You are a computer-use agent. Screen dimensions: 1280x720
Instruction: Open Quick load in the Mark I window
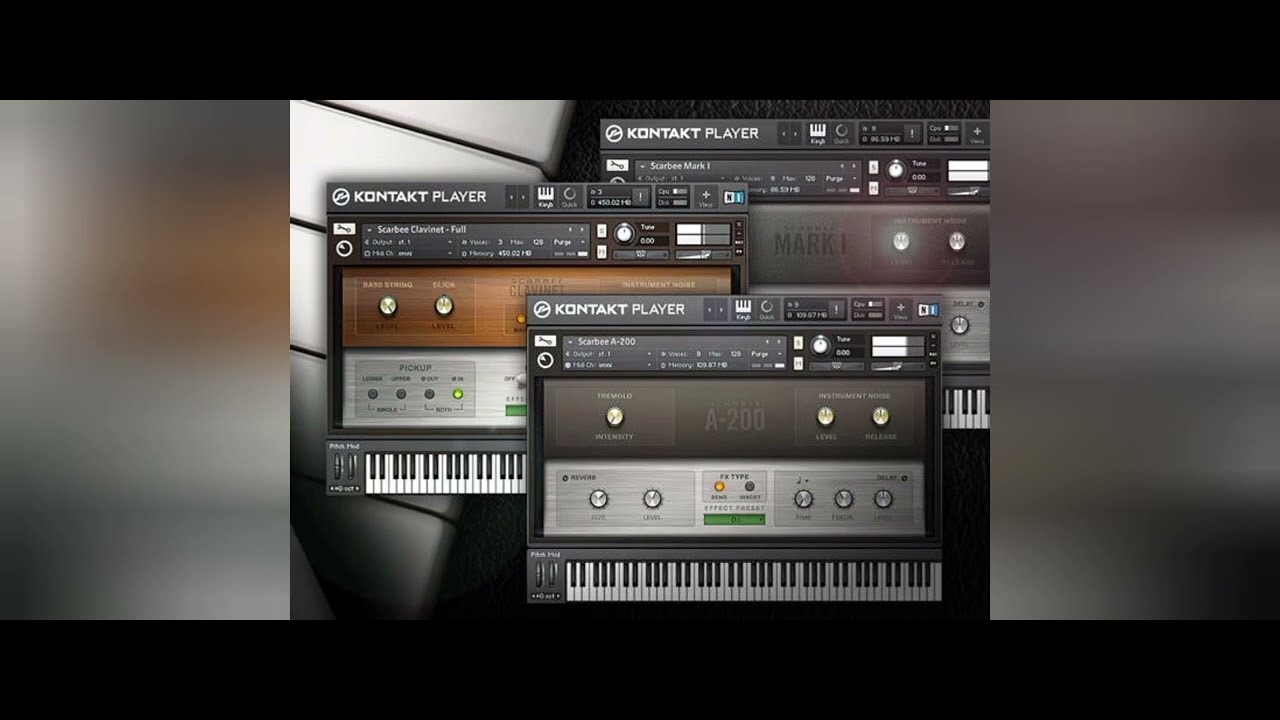click(x=841, y=133)
